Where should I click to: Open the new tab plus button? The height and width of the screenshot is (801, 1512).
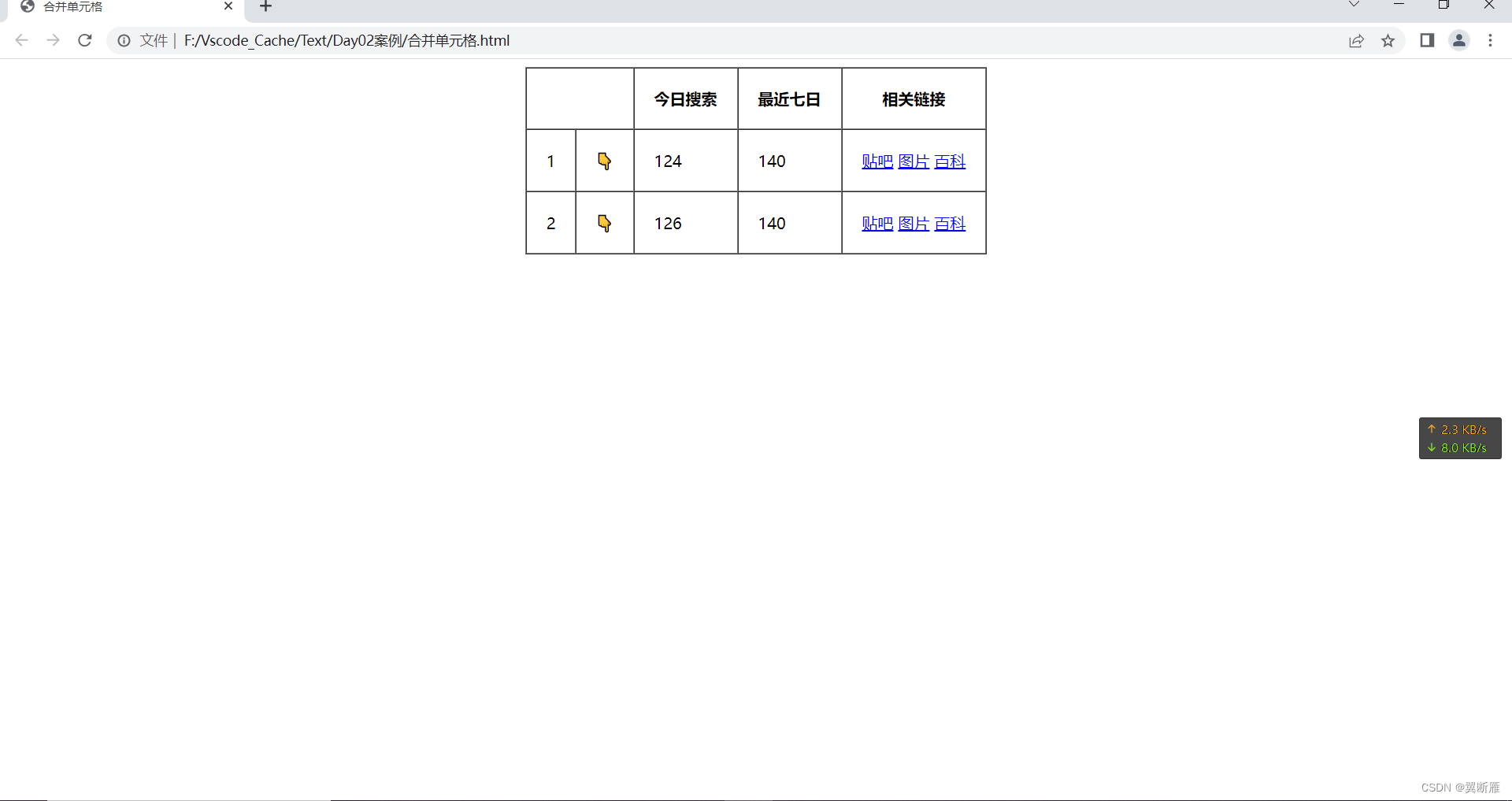coord(265,7)
